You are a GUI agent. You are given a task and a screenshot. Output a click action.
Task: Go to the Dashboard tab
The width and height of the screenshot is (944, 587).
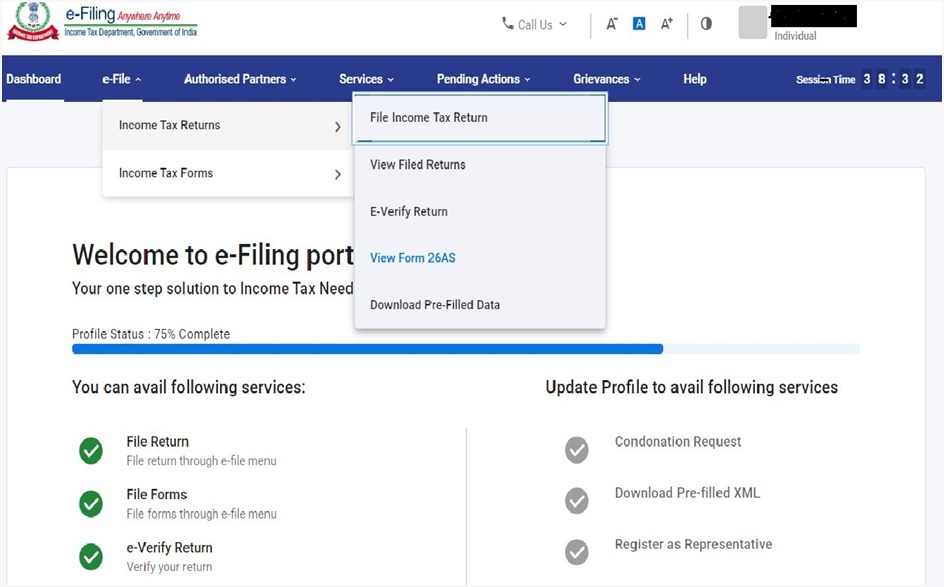(x=34, y=79)
